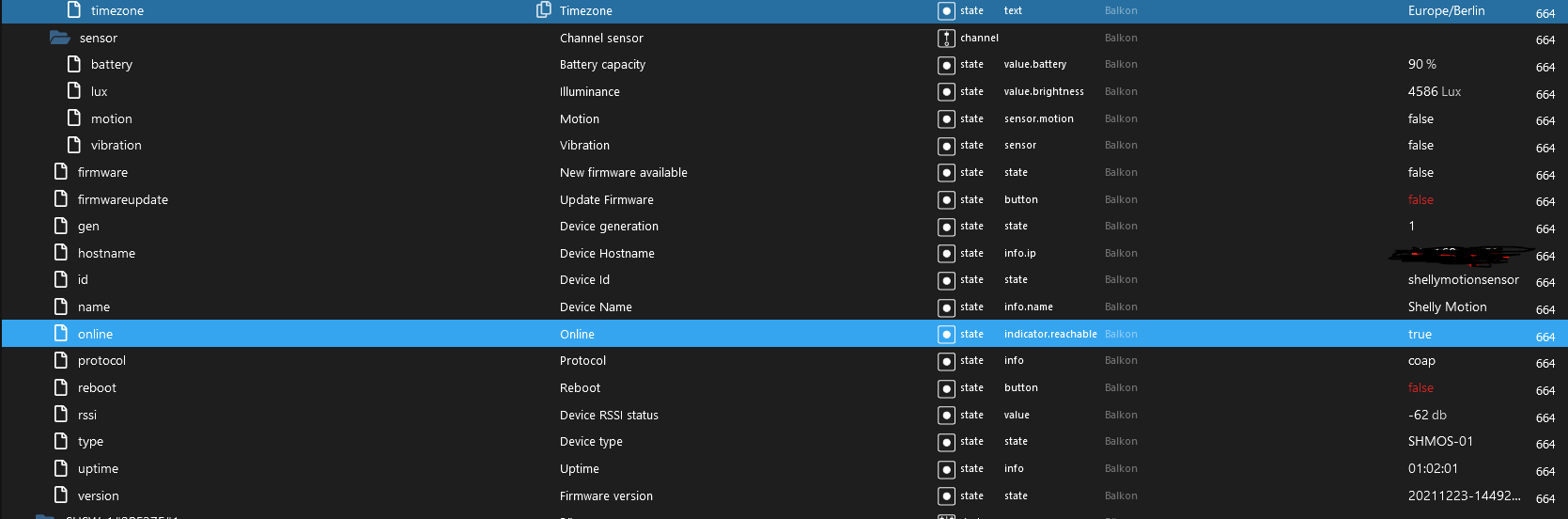
Task: Click the state type icon in Vibration row
Action: point(946,146)
